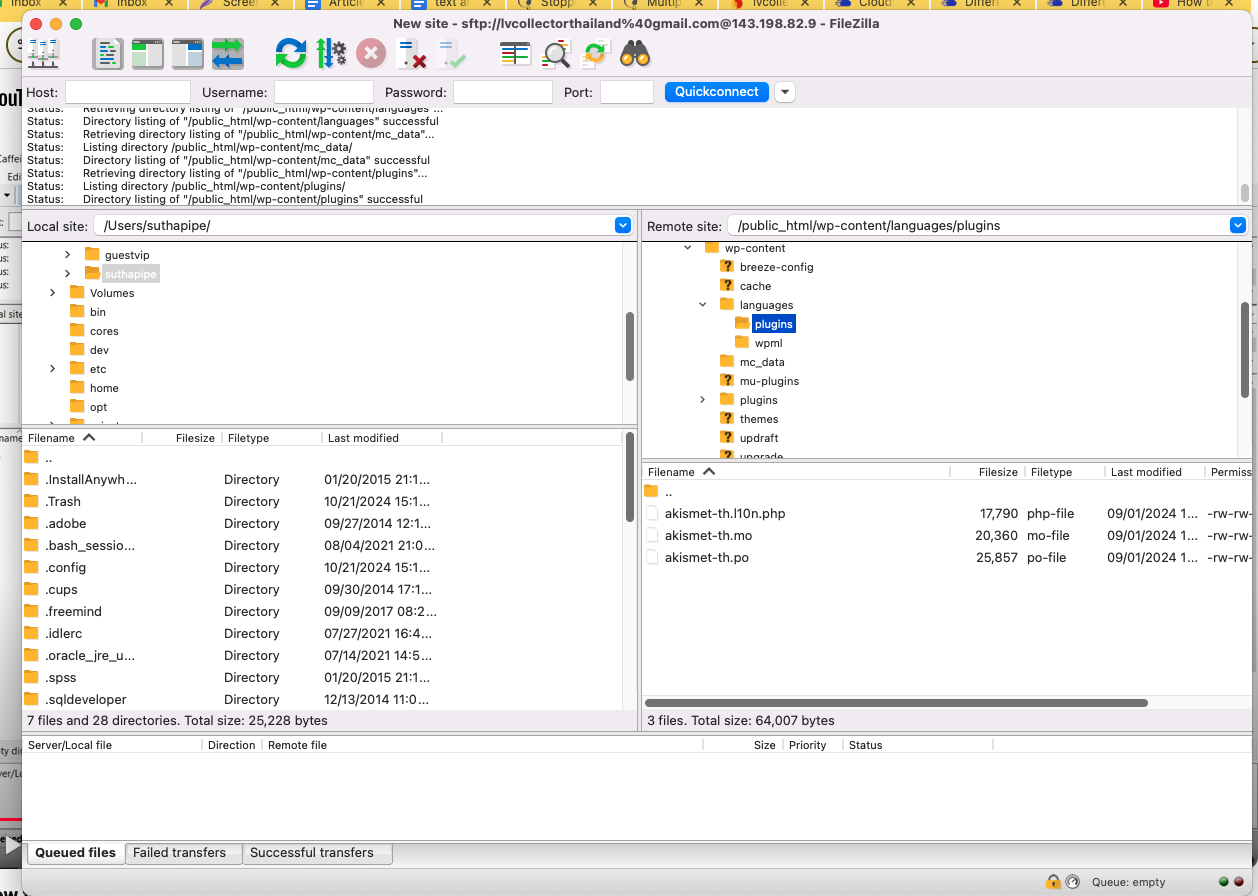Toggle the transfer queue display
1258x896 pixels.
point(228,53)
